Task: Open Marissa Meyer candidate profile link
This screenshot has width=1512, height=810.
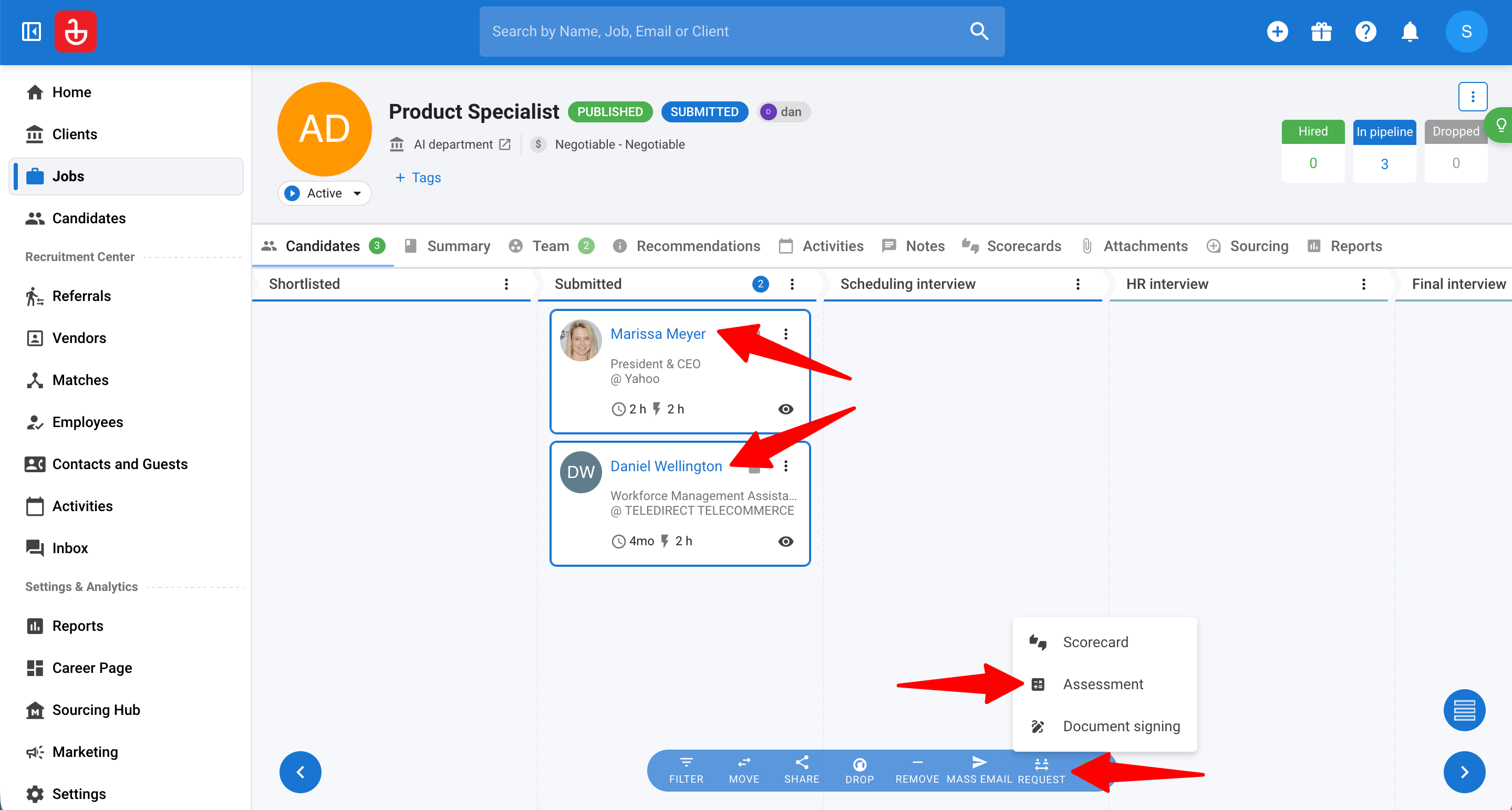Action: [657, 334]
